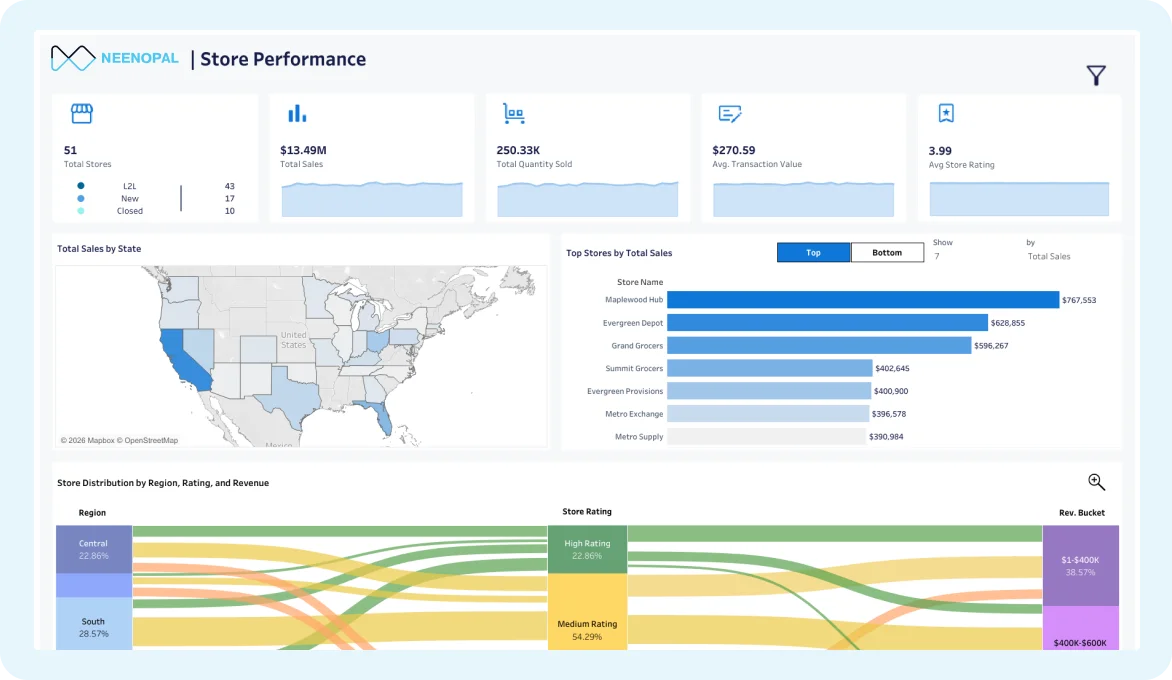Select the Bottom toggle button
The image size is (1172, 680).
click(887, 253)
